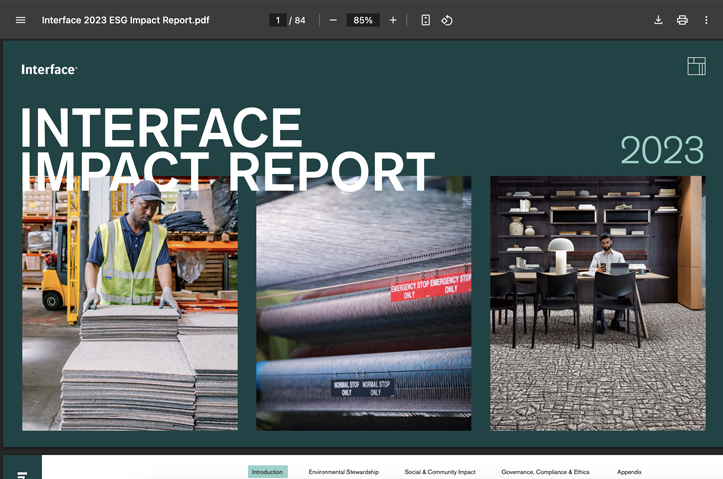723x479 pixels.
Task: Click the floor plan icon on the cover
Action: [x=696, y=66]
